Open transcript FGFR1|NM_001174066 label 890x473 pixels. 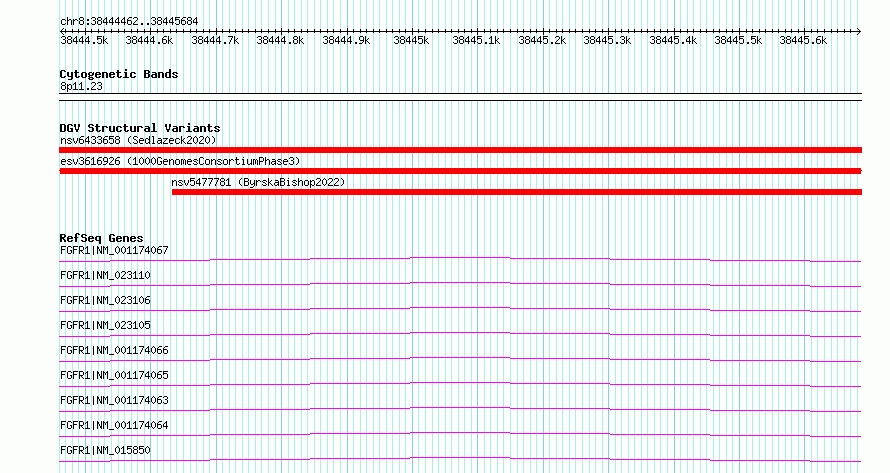click(x=114, y=350)
